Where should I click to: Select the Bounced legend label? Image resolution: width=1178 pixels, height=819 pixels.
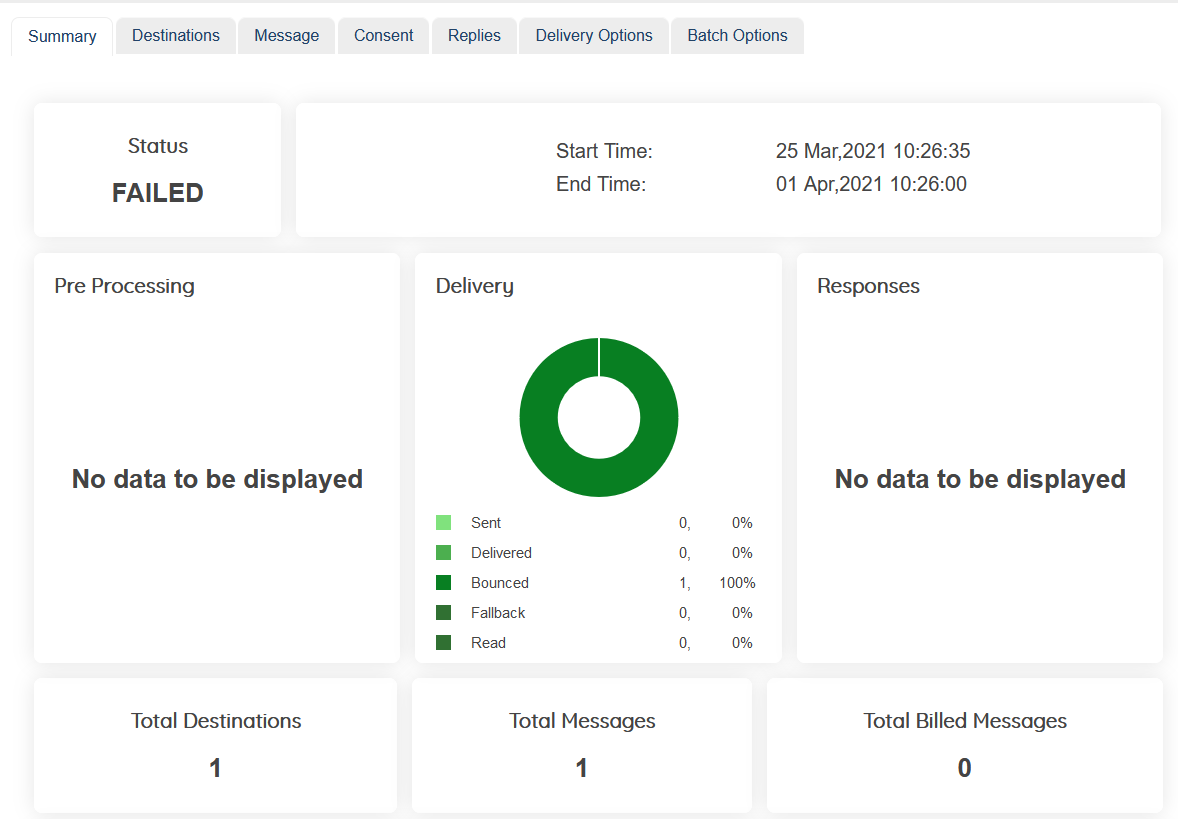[x=500, y=583]
